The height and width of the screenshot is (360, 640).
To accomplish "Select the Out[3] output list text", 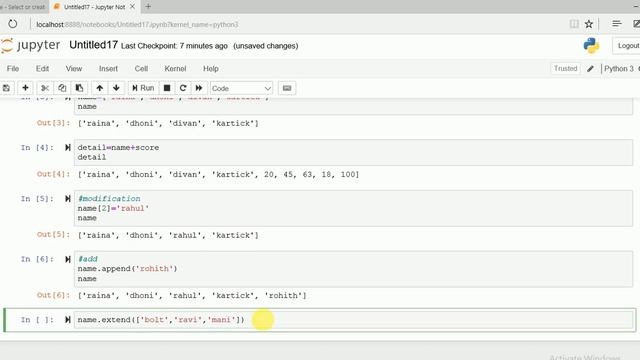I will click(x=168, y=123).
